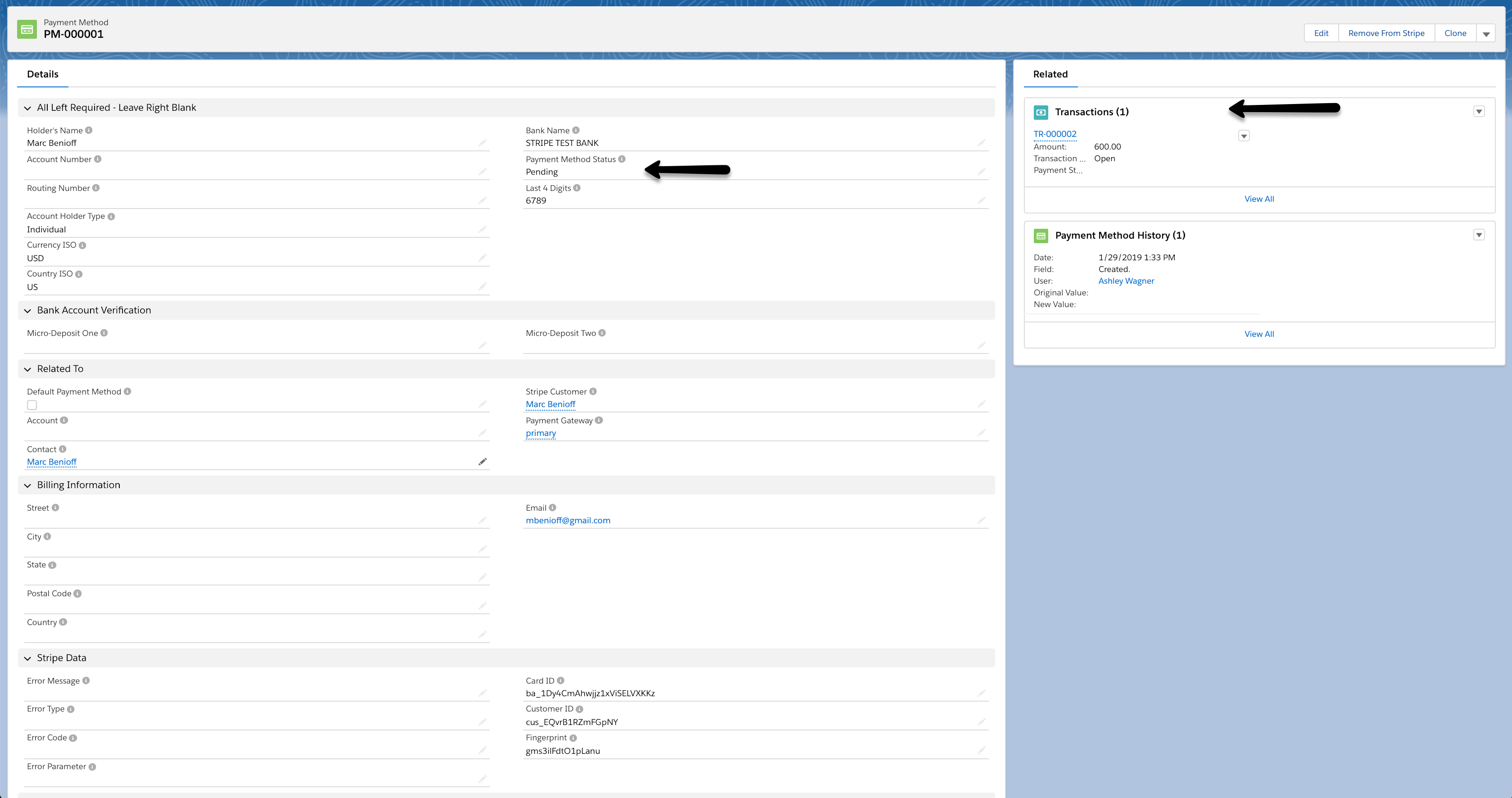Viewport: 1512px width, 798px height.
Task: Collapse the Stripe Data section
Action: (27, 658)
